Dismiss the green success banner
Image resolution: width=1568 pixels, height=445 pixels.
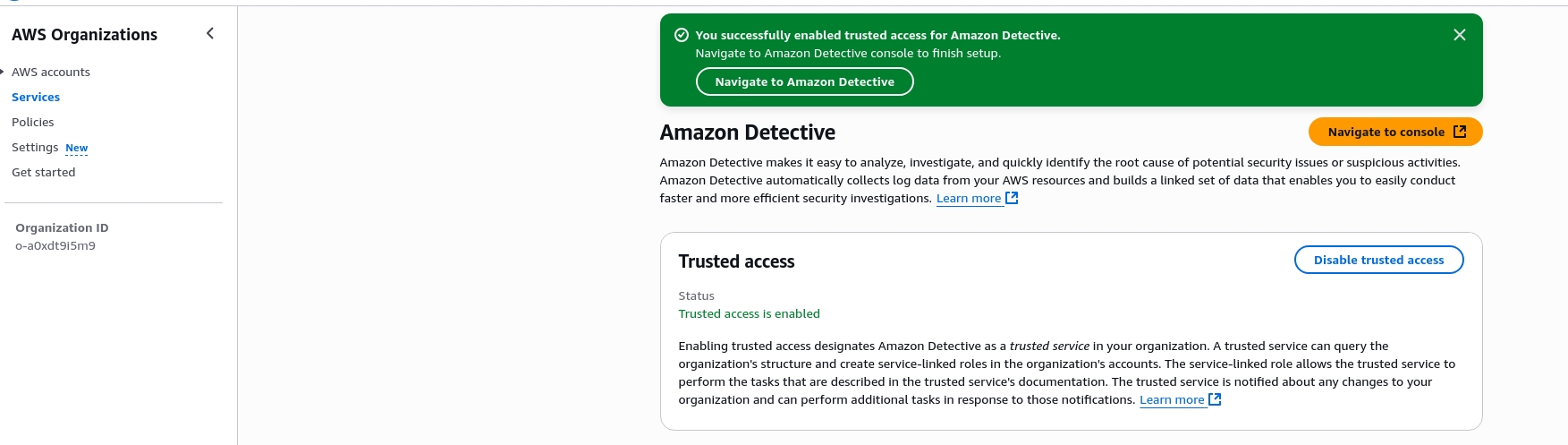1459,35
